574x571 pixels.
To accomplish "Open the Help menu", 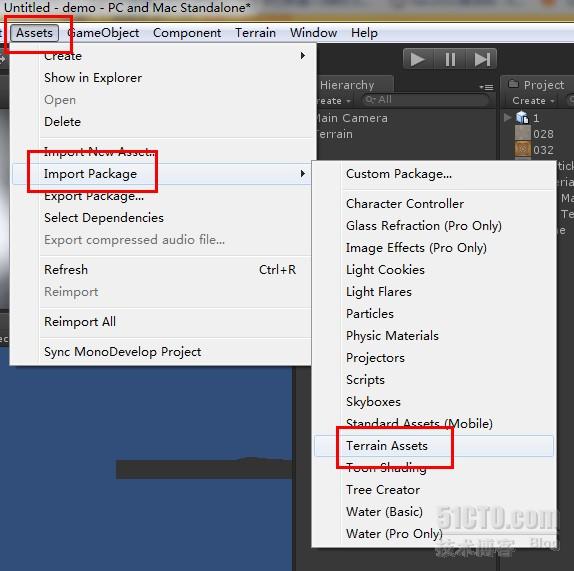I will 364,33.
